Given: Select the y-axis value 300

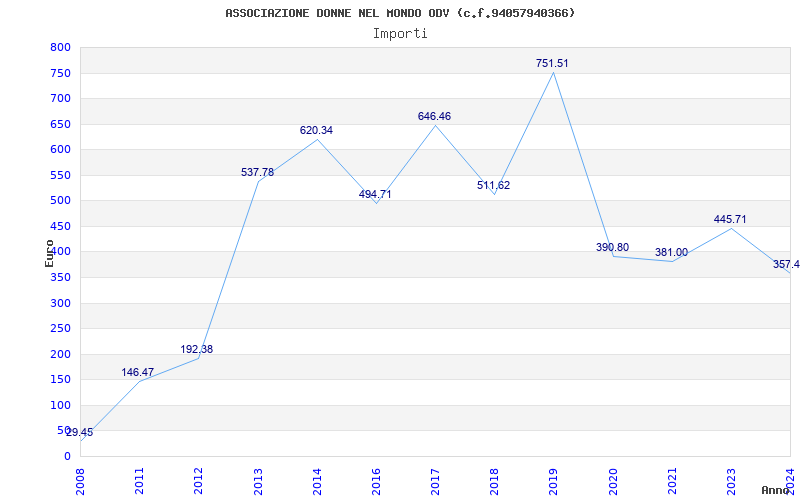Looking at the screenshot, I should coord(60,303).
